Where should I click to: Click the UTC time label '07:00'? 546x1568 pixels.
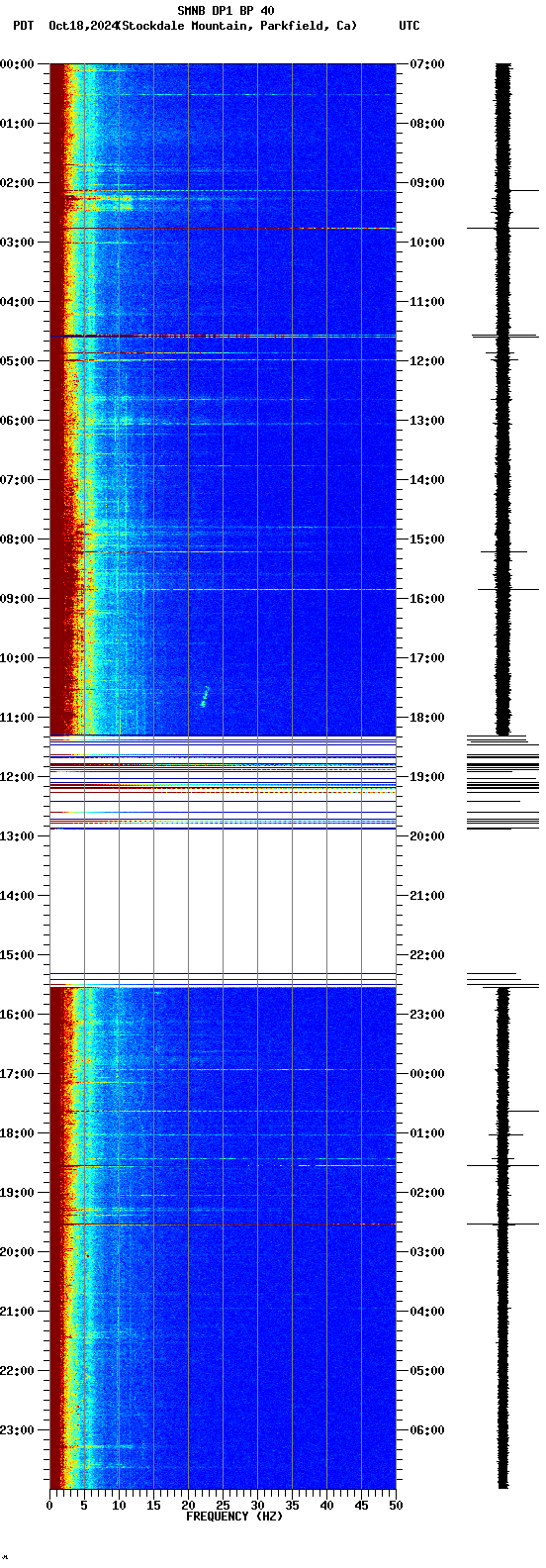[x=426, y=64]
